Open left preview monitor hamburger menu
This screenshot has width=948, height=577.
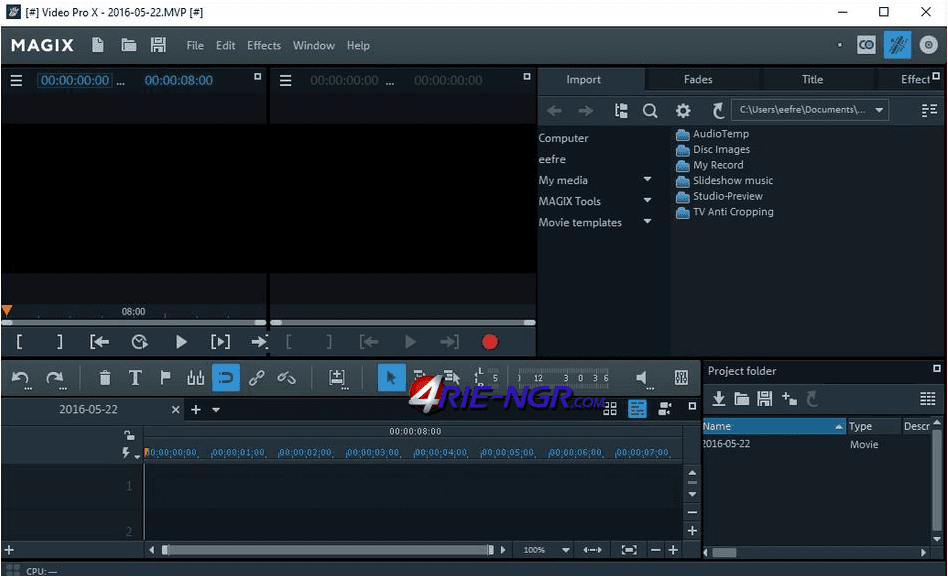(16, 80)
